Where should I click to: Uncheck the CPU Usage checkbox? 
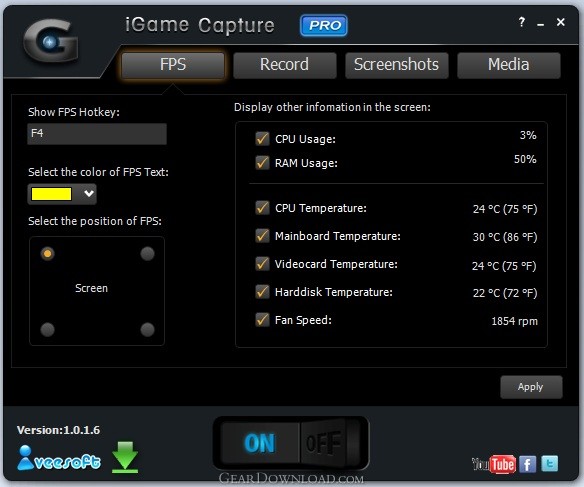pos(262,139)
